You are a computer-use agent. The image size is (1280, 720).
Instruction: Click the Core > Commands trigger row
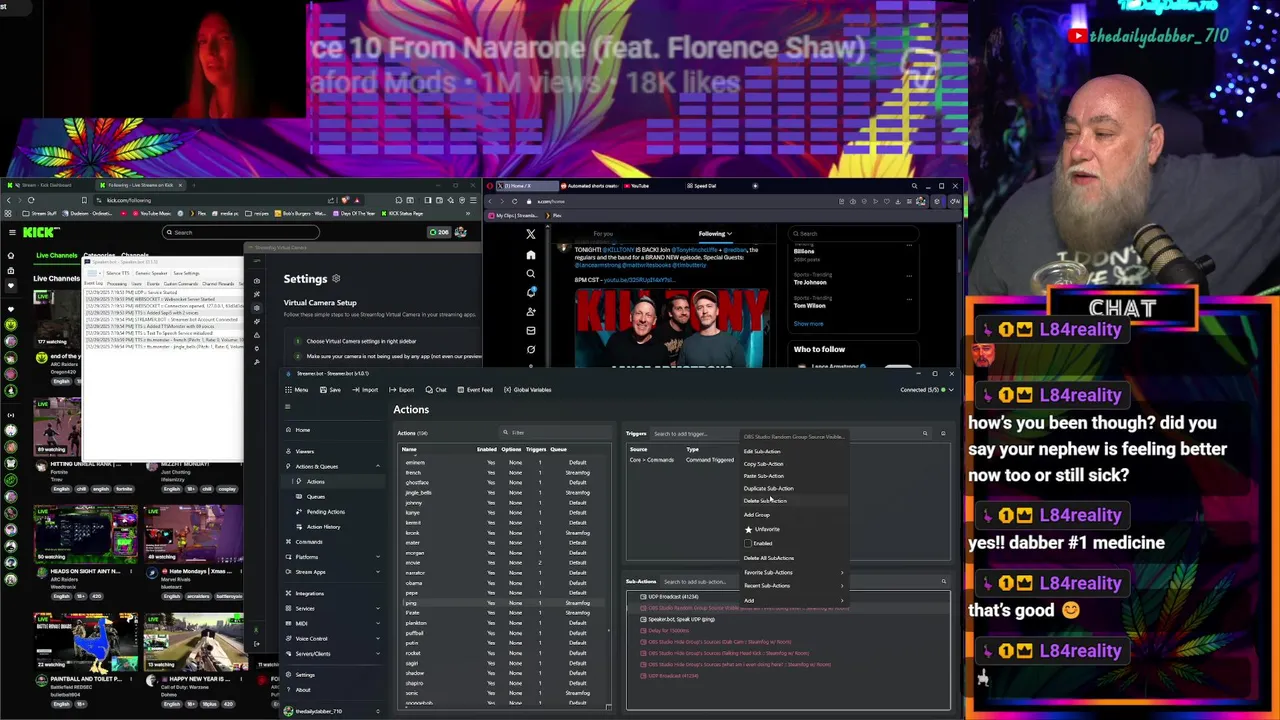pyautogui.click(x=684, y=460)
